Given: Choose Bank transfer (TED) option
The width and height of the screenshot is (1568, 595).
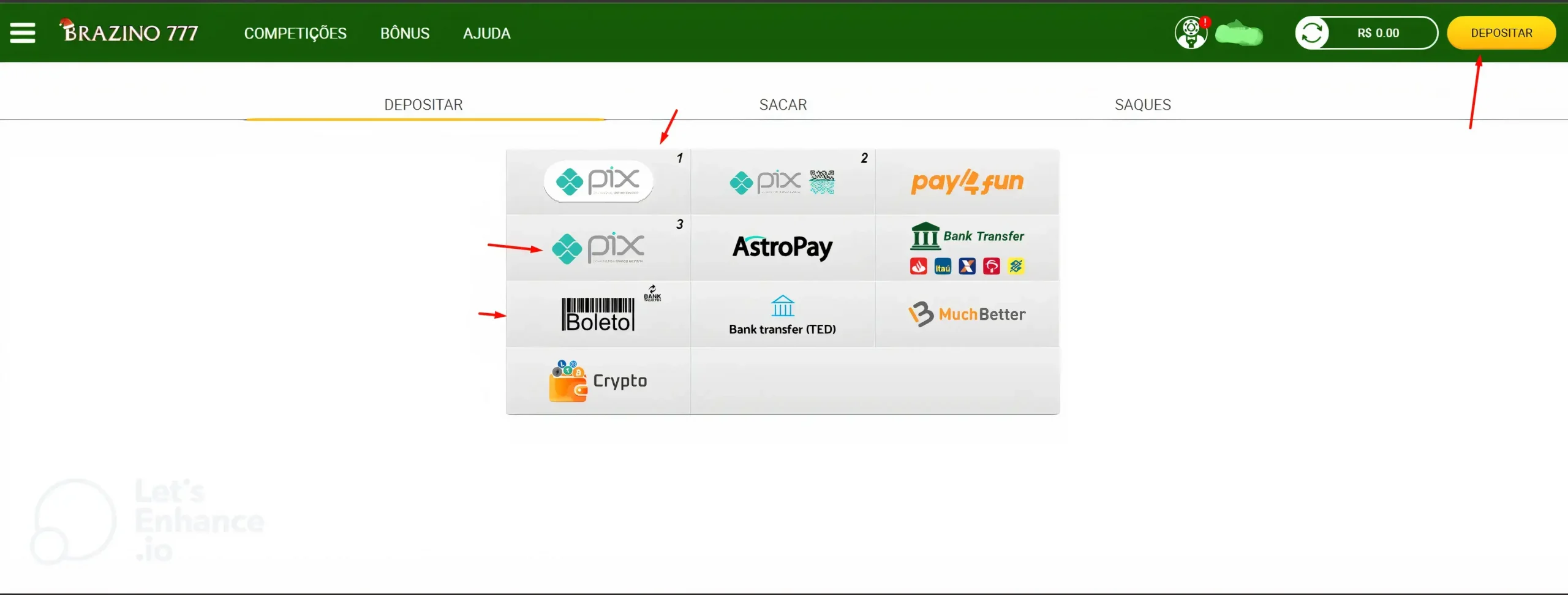Looking at the screenshot, I should (782, 314).
